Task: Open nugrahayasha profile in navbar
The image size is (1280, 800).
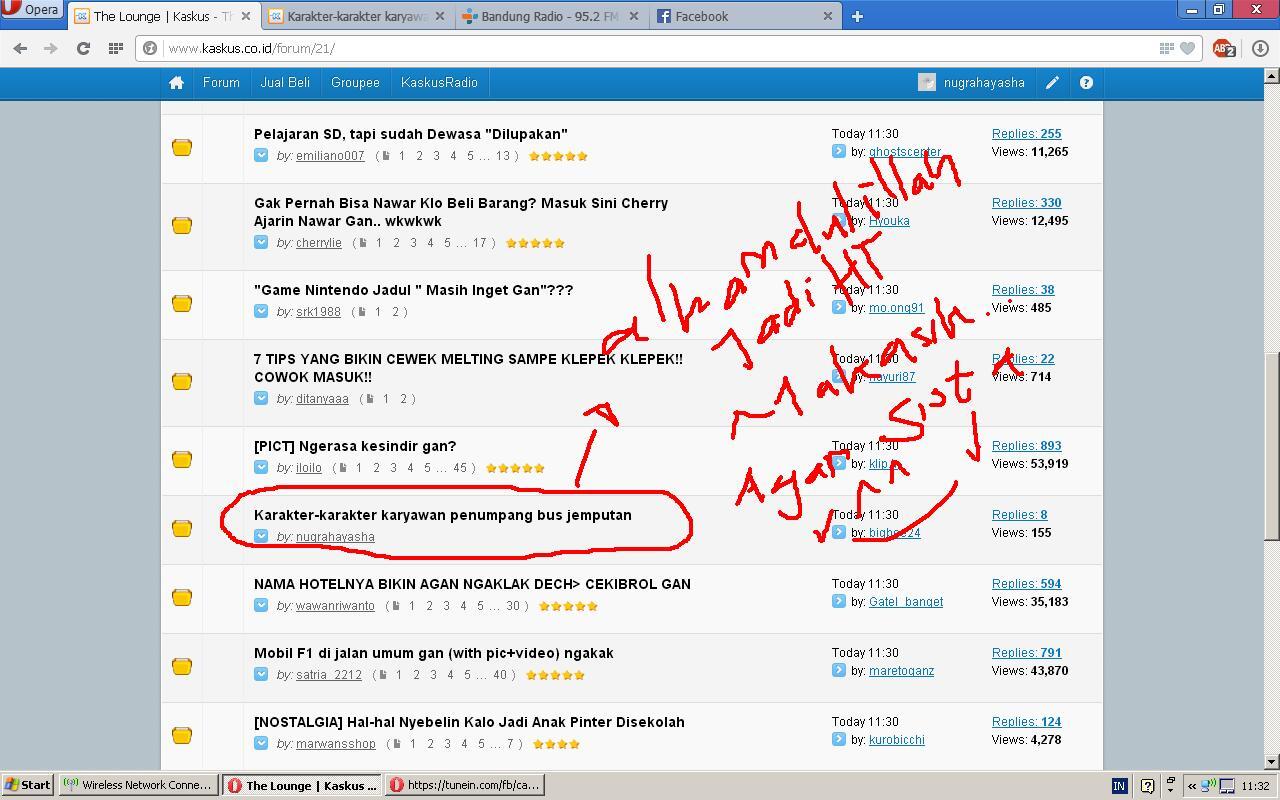Action: [984, 83]
